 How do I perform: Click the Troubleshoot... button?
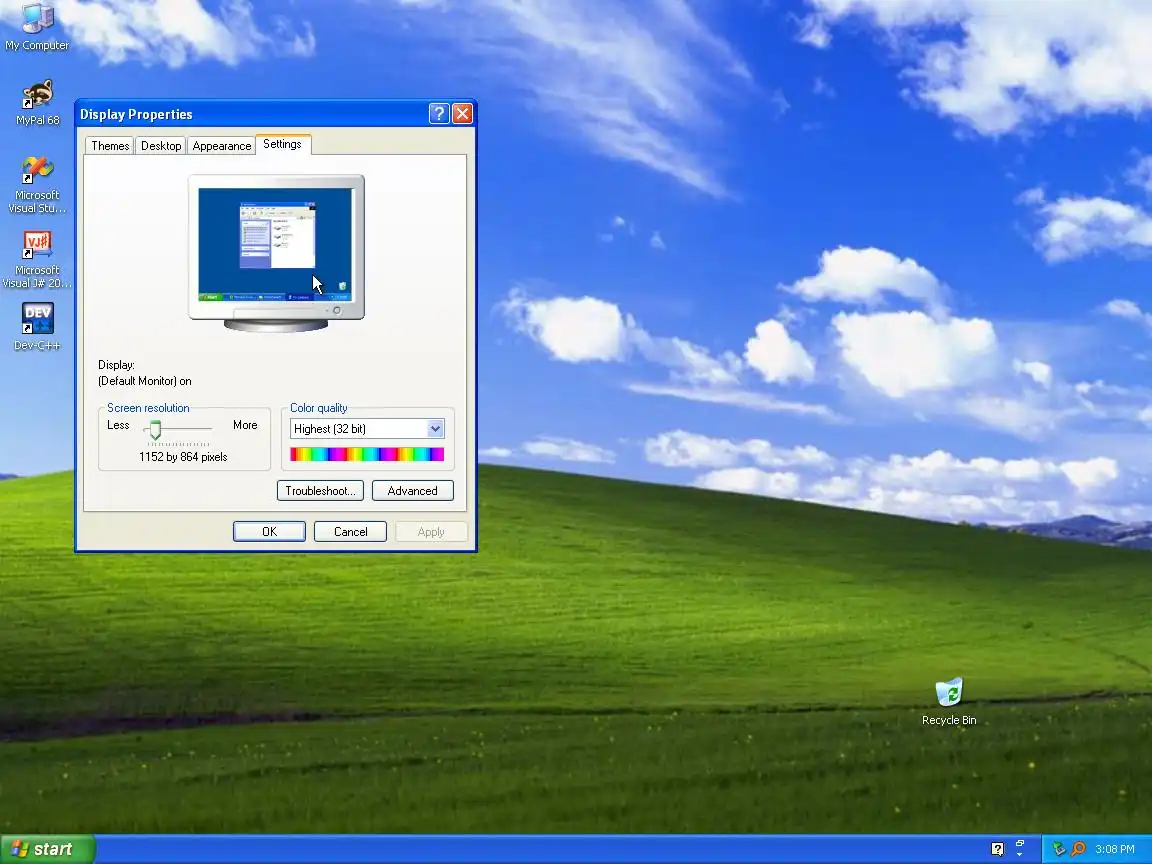pos(320,491)
